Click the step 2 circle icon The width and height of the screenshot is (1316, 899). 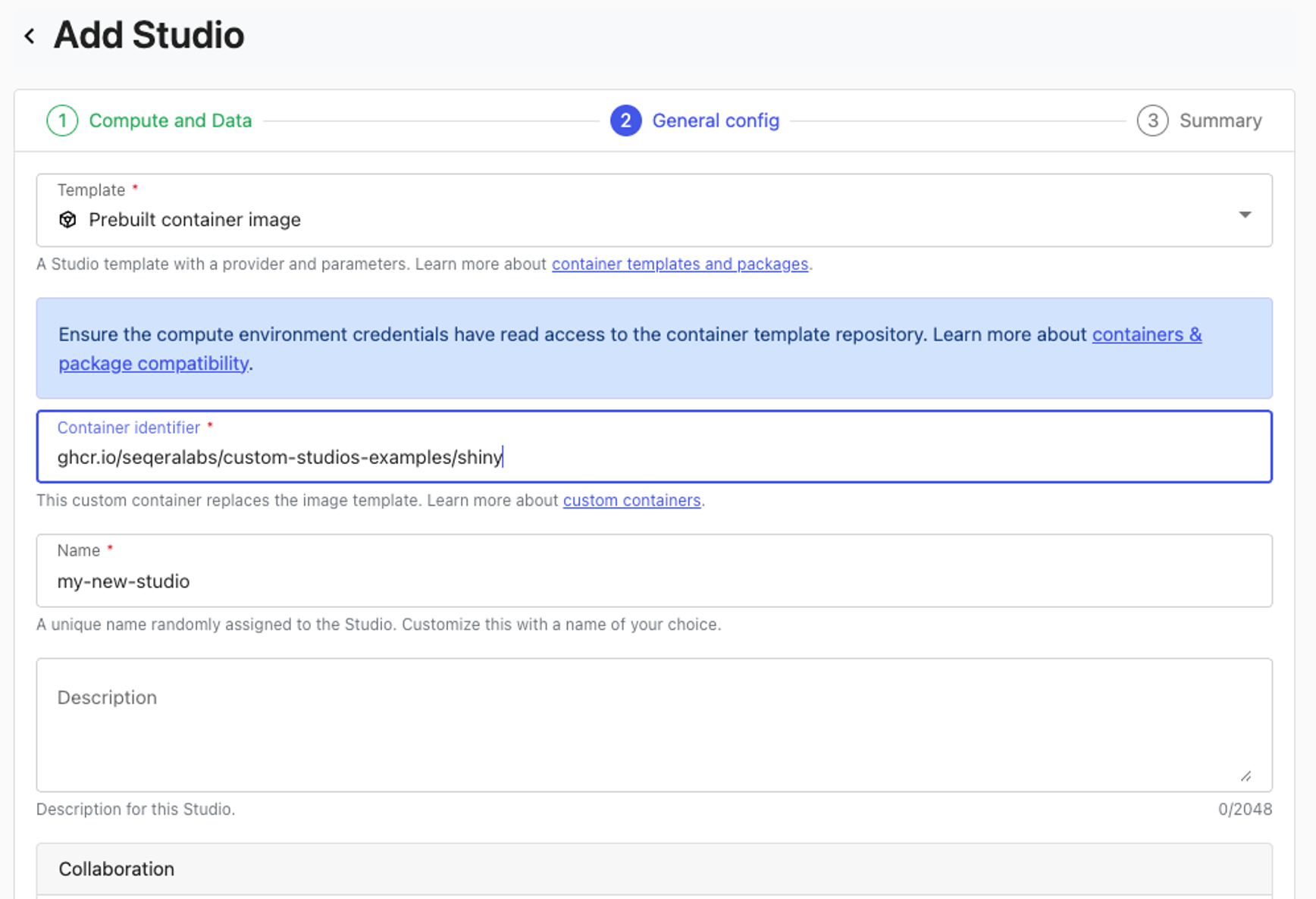pyautogui.click(x=625, y=121)
